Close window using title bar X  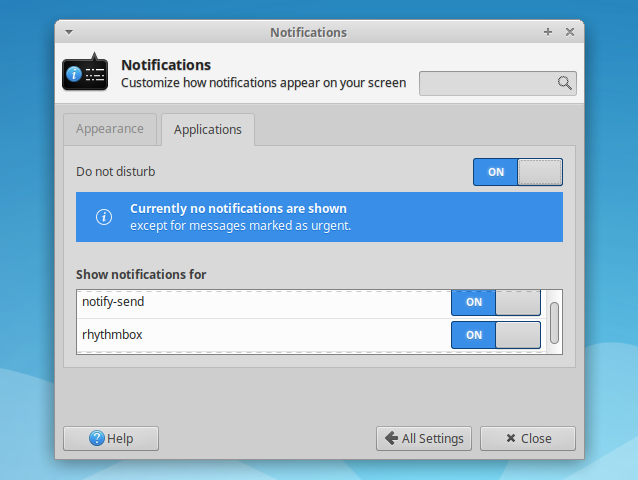click(570, 32)
